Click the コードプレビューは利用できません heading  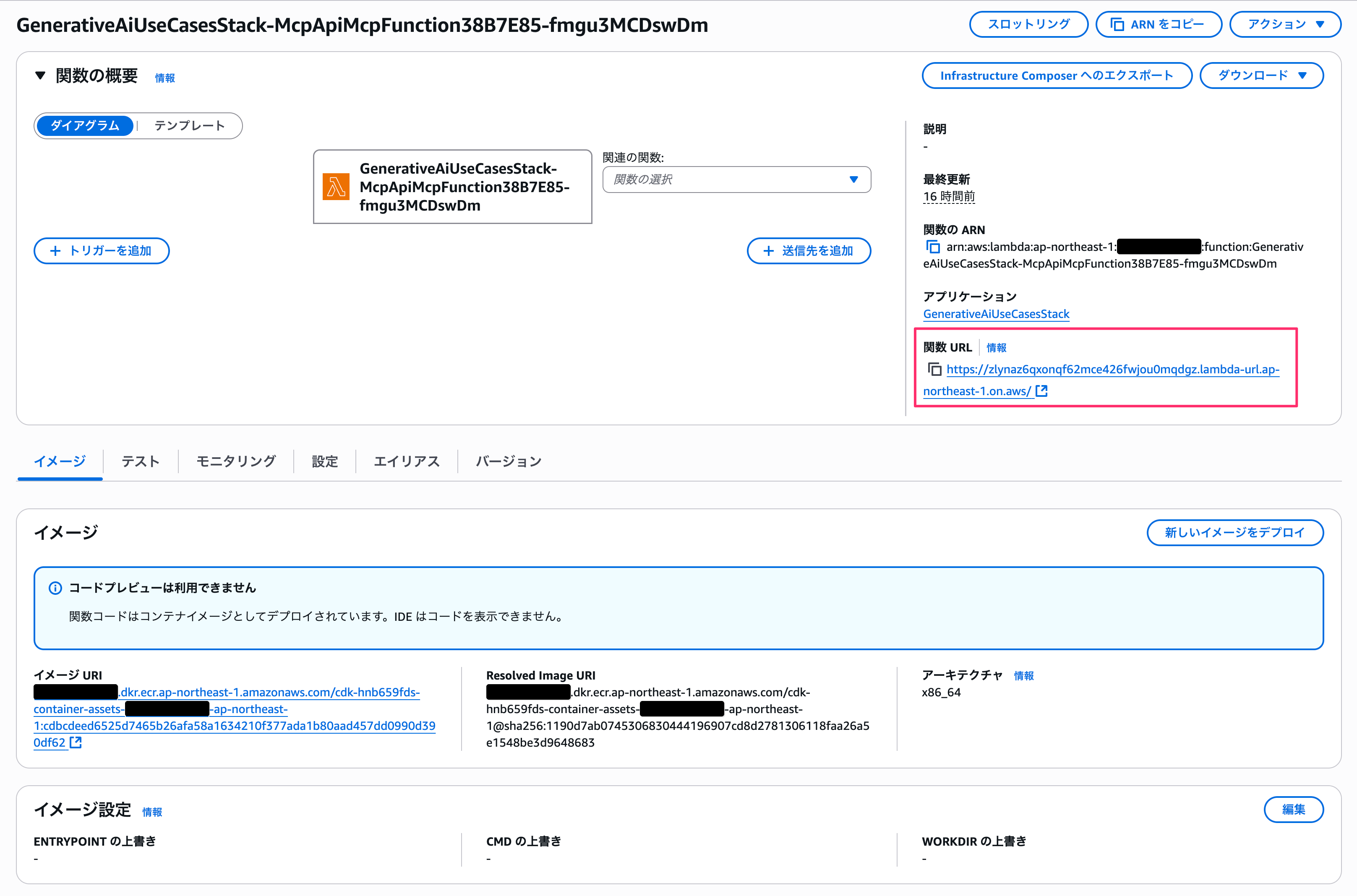coord(162,587)
